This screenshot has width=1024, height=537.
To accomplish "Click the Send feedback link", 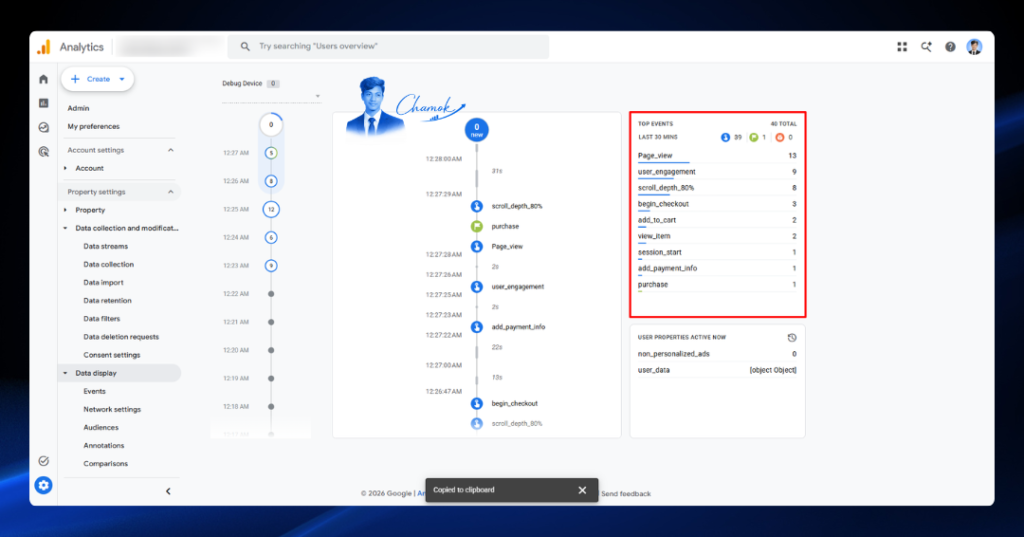I will (626, 494).
